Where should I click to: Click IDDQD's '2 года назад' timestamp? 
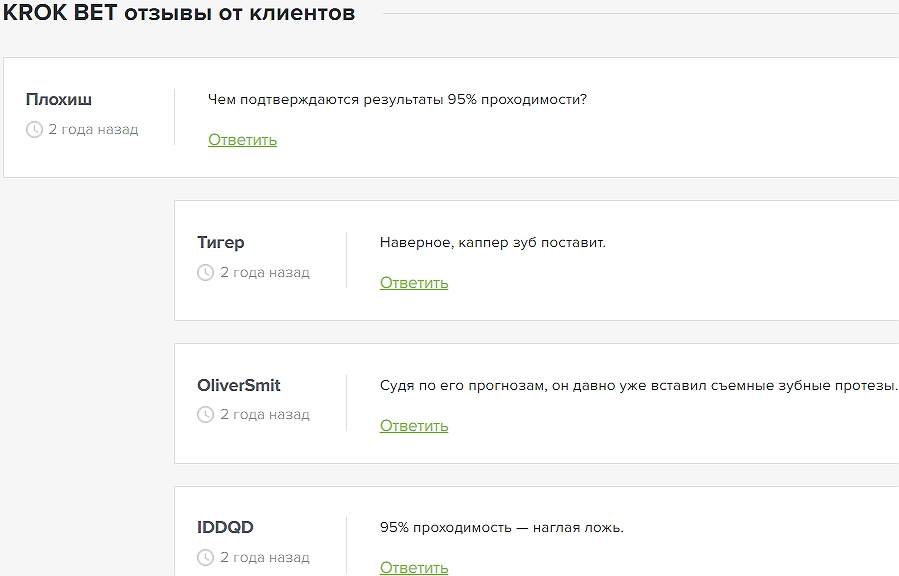[265, 558]
